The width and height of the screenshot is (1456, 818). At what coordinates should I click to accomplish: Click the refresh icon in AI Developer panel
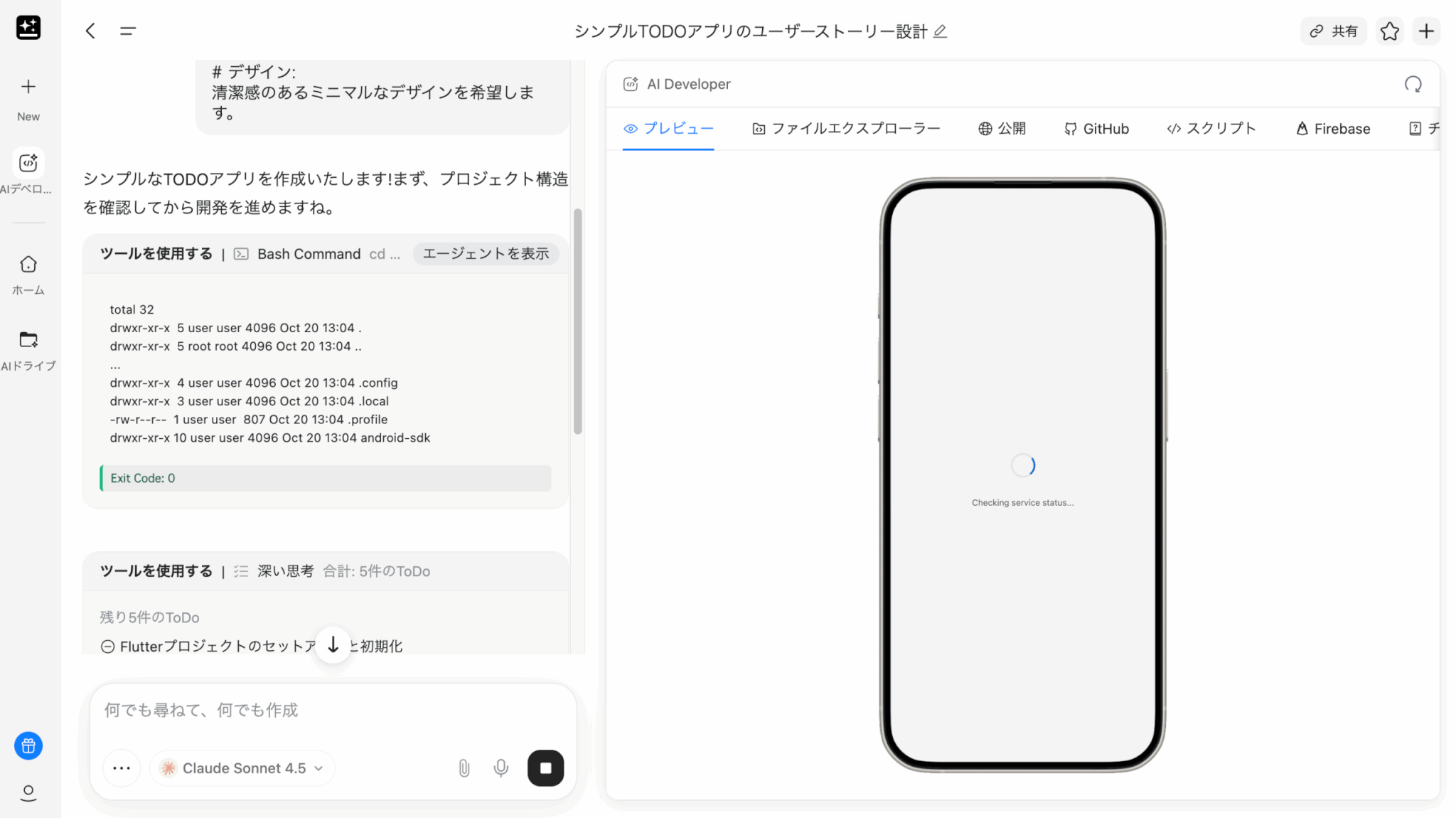point(1413,85)
